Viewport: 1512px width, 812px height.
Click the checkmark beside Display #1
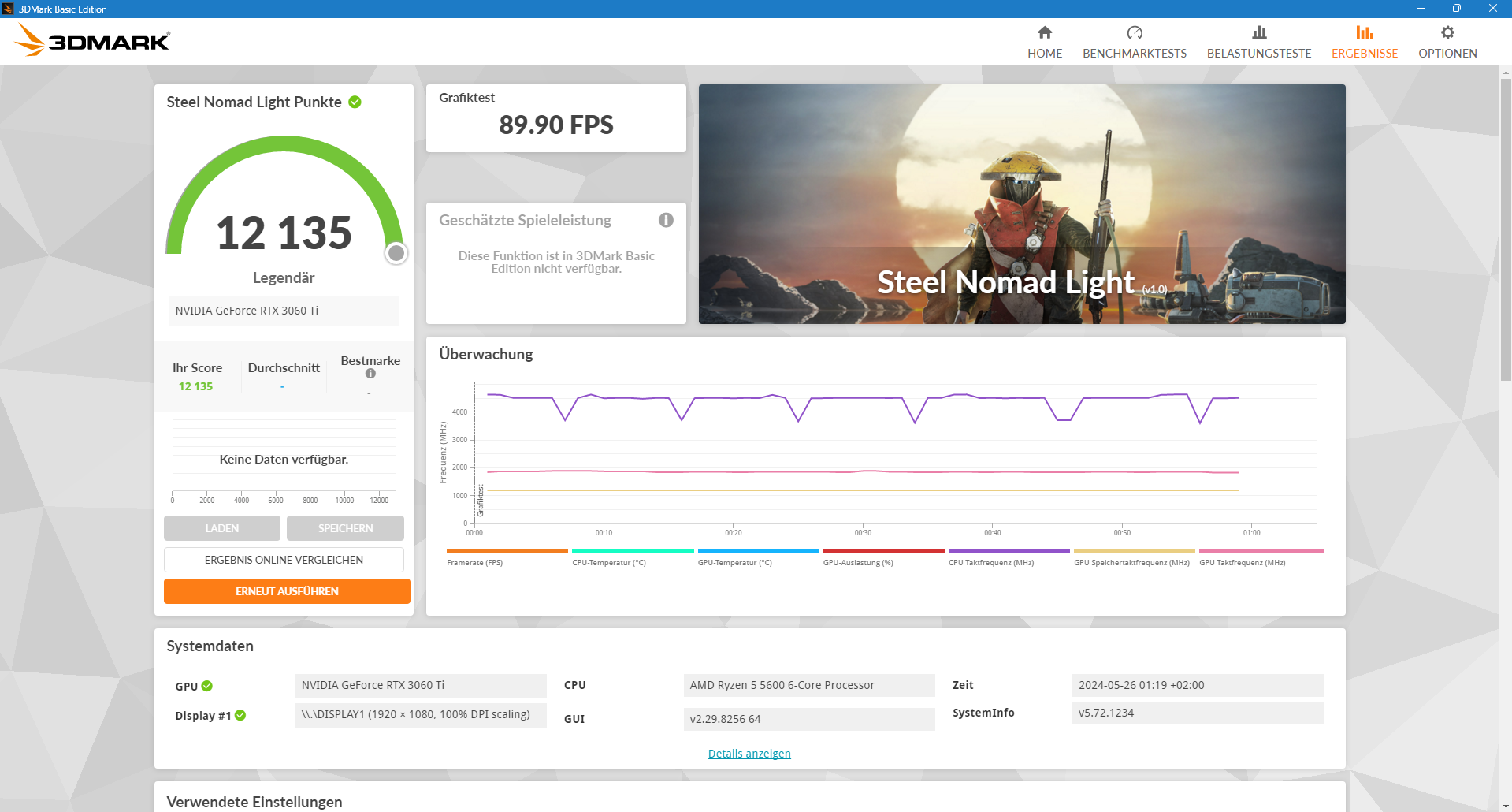point(240,715)
